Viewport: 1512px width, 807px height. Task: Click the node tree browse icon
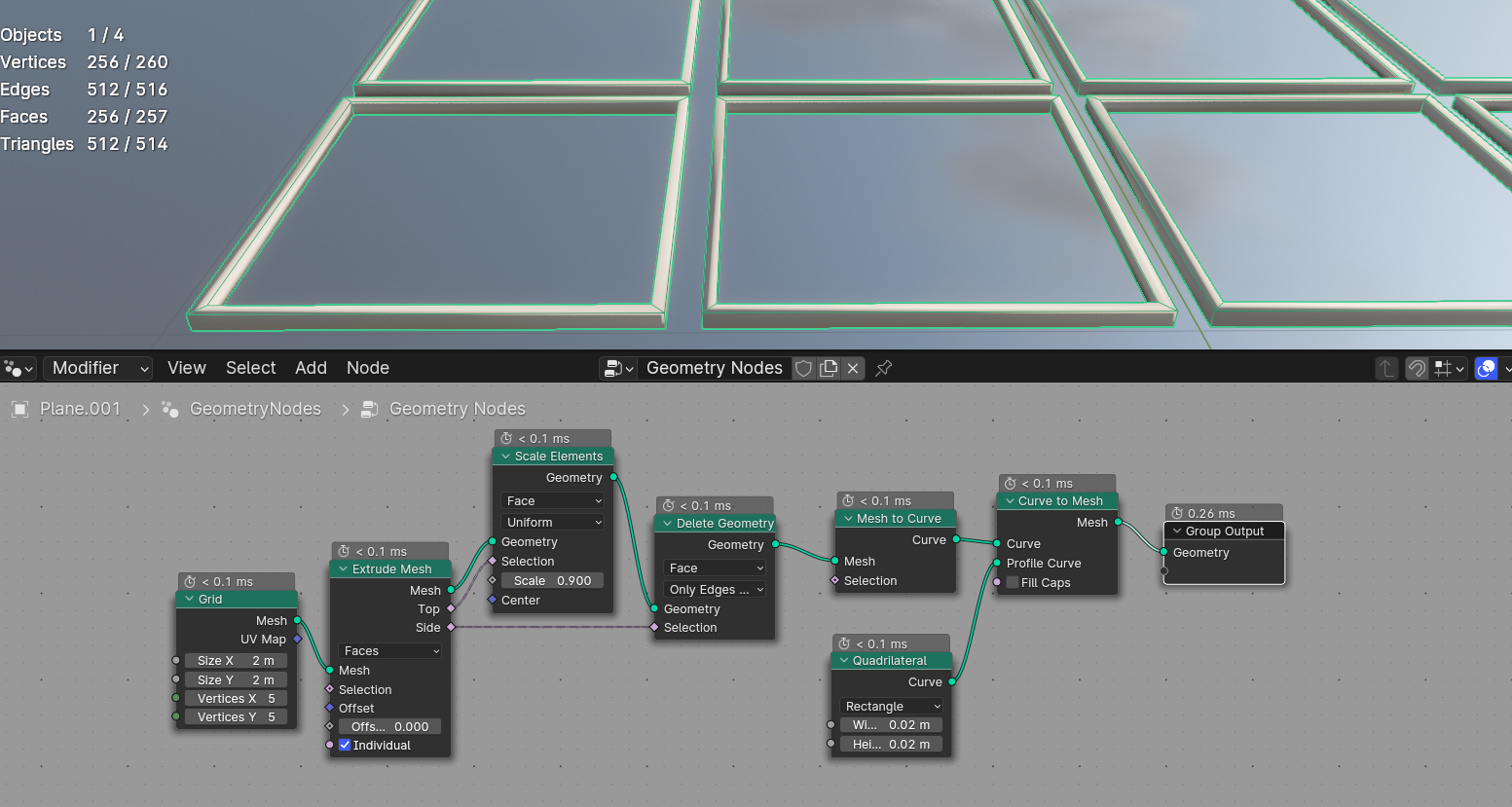[618, 368]
